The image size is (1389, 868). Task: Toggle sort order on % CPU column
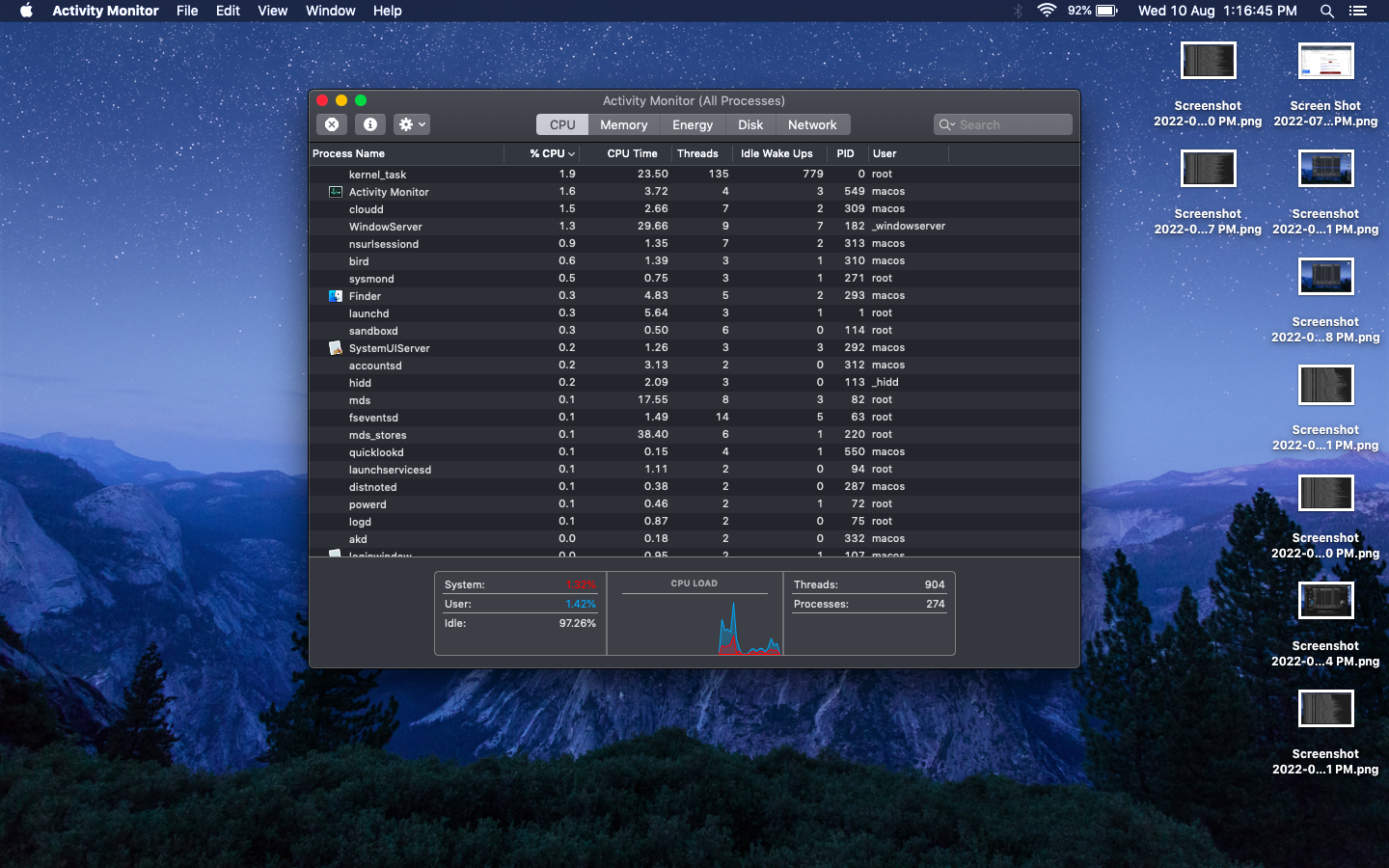click(x=552, y=153)
